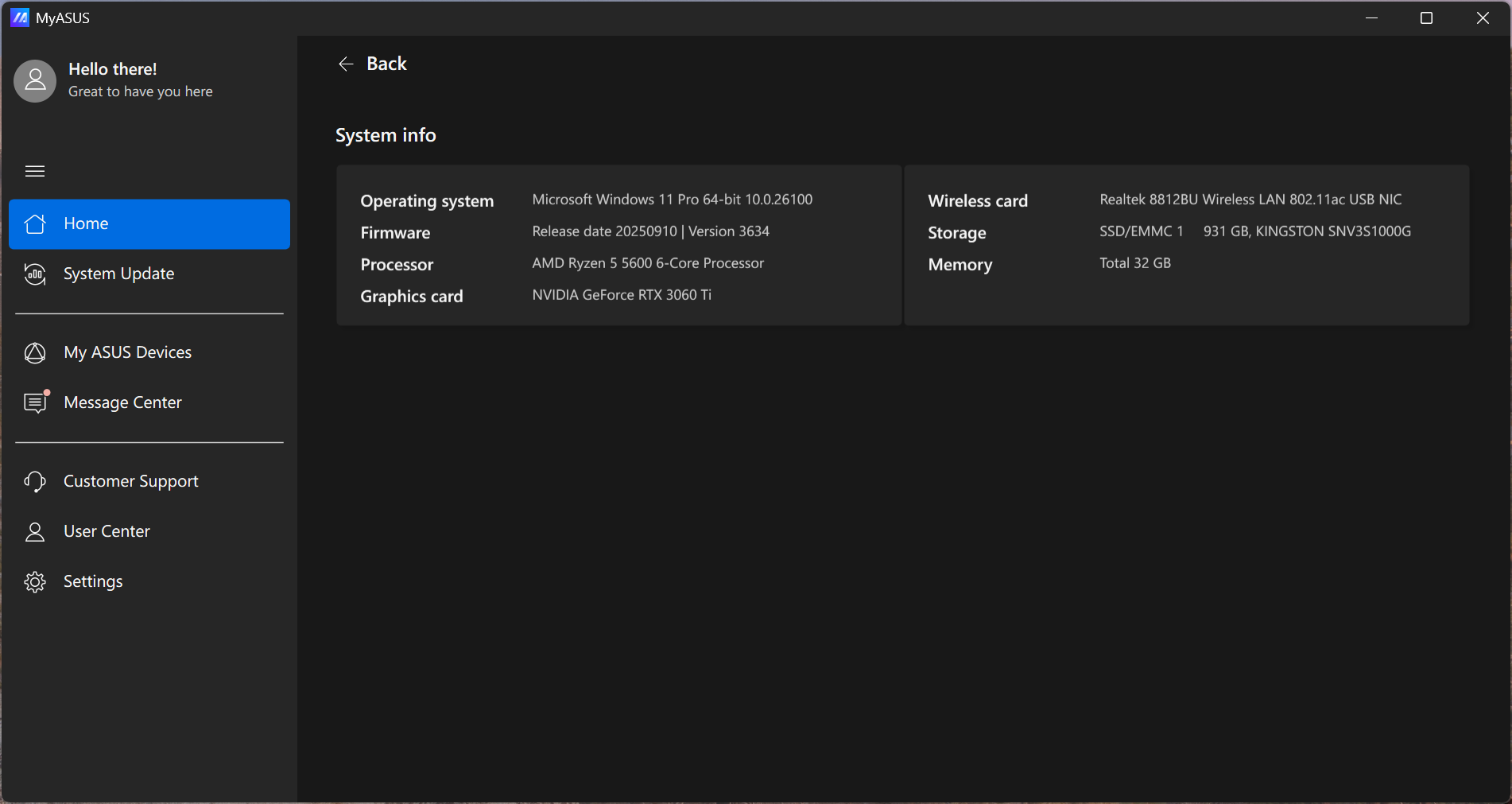Open System Update from the sidebar
1512x804 pixels.
[x=118, y=274]
